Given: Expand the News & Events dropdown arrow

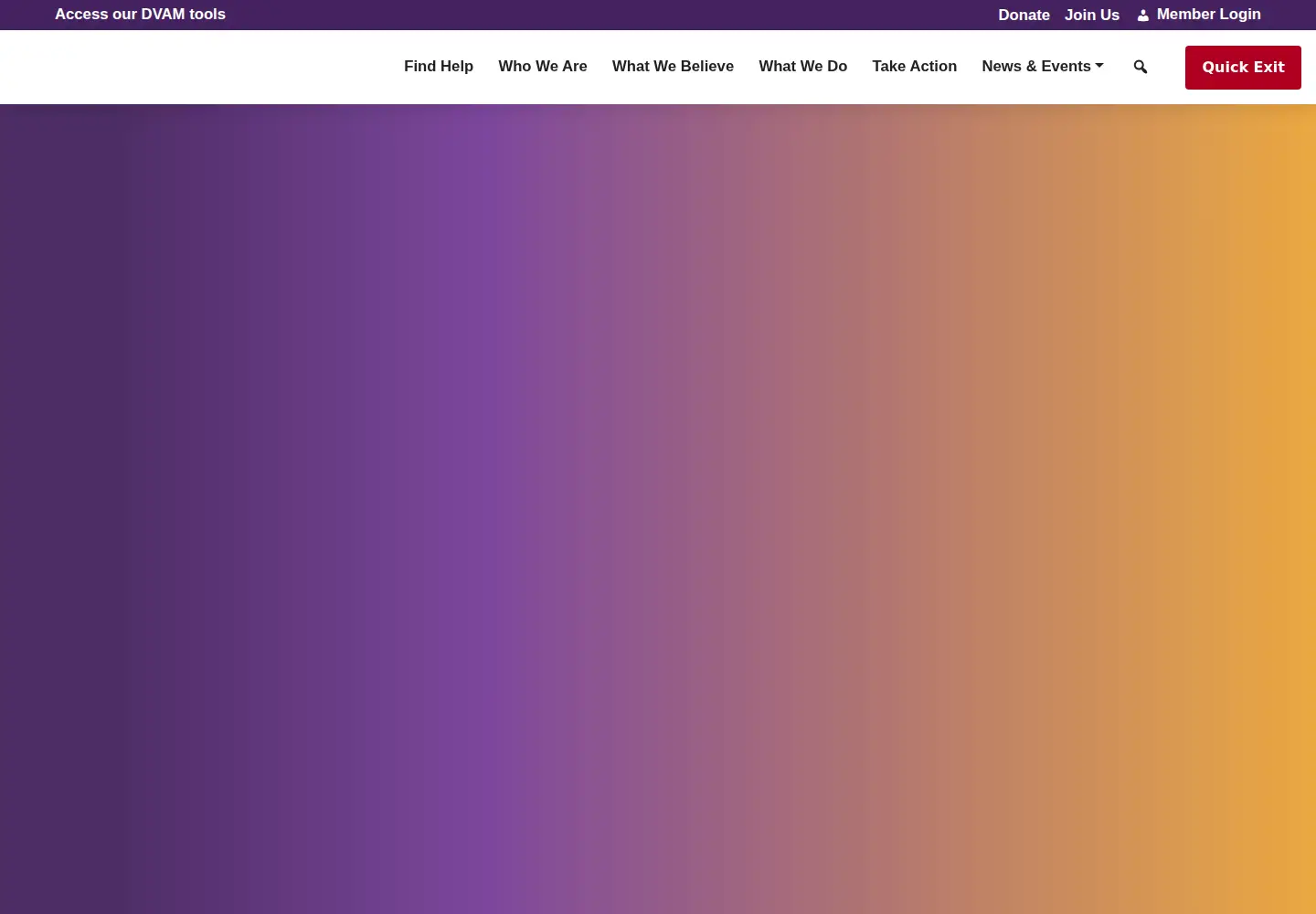Looking at the screenshot, I should point(1099,66).
